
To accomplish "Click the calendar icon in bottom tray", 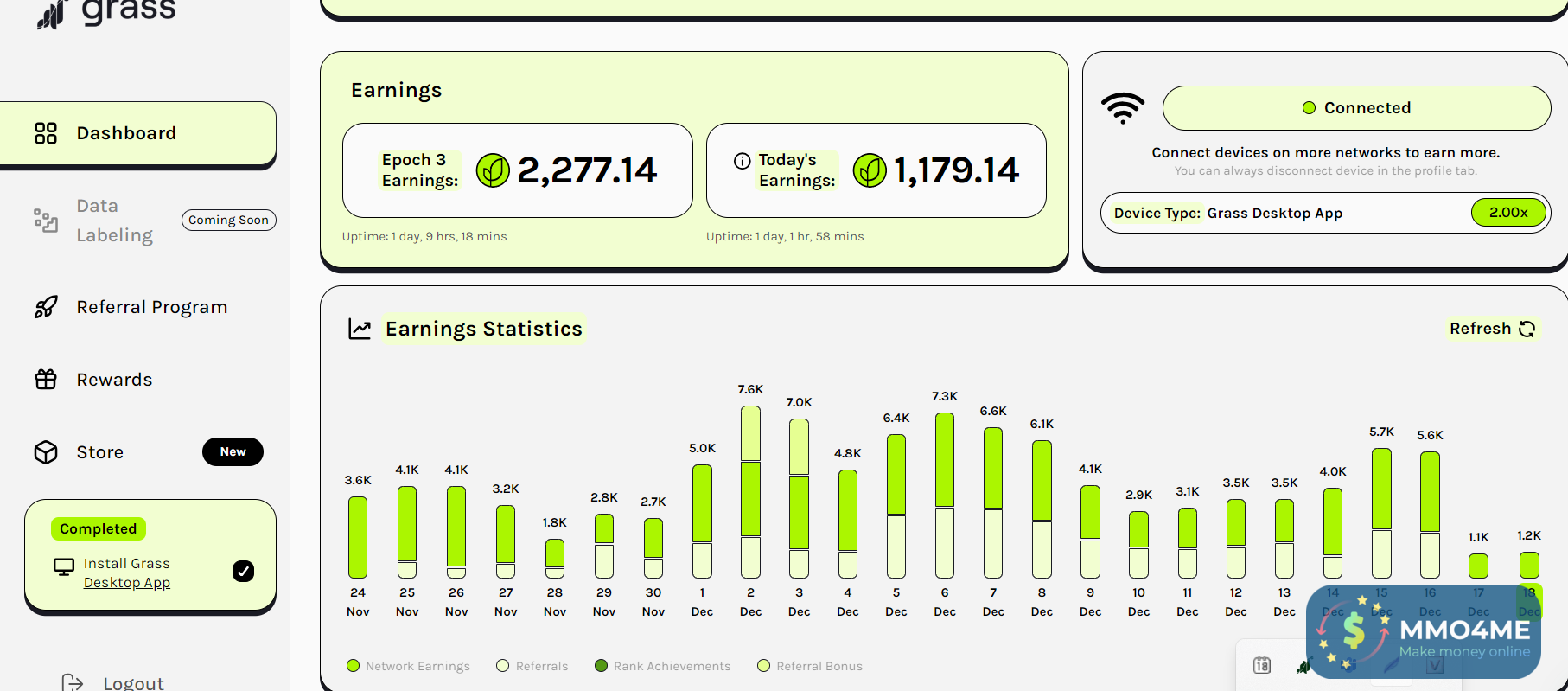I will click(x=1262, y=665).
